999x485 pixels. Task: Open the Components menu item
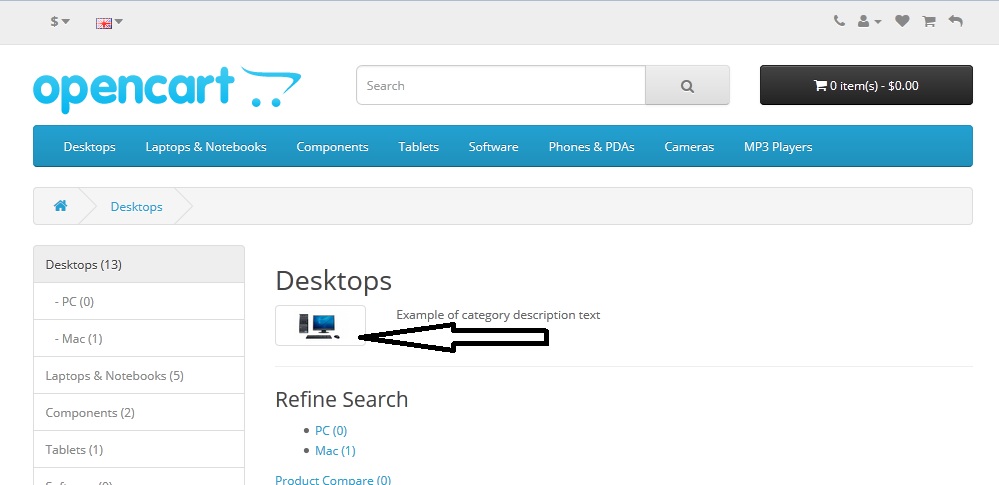(x=333, y=147)
